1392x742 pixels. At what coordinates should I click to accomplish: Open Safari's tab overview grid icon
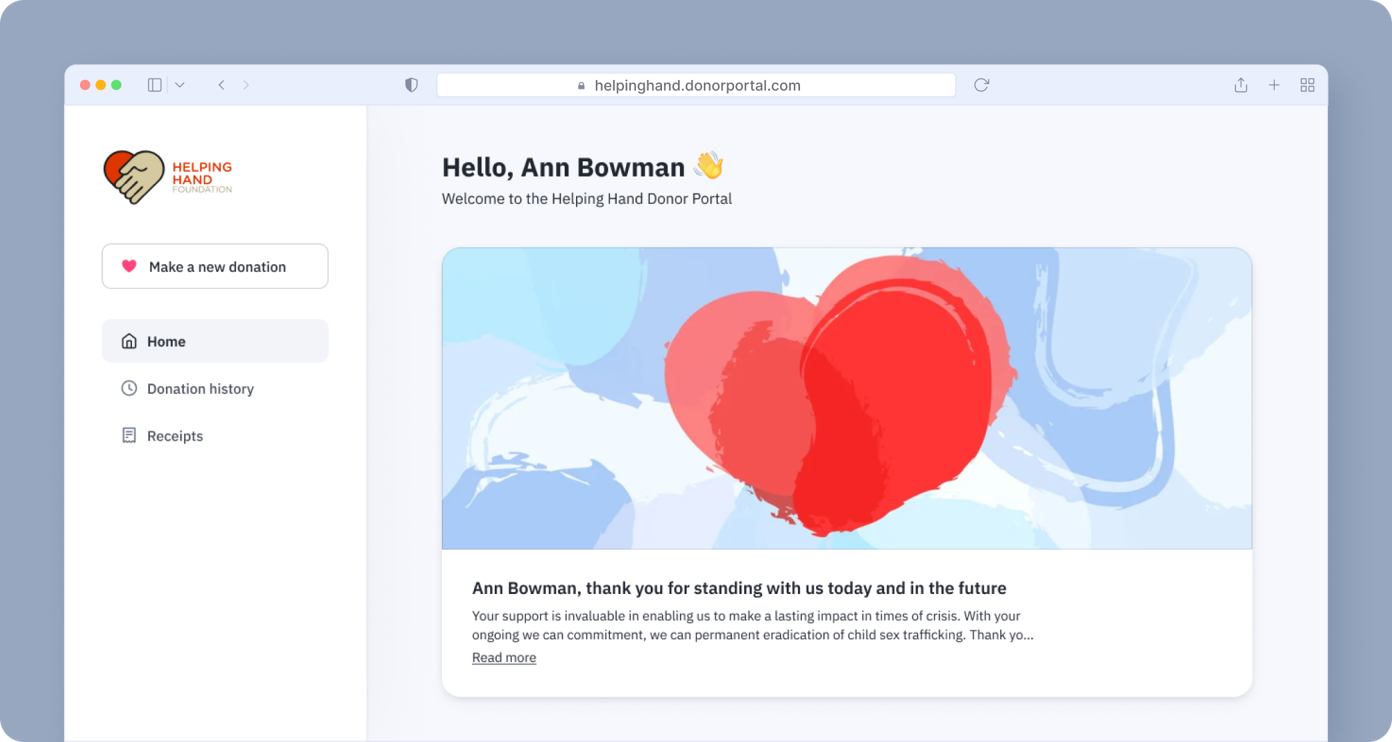(x=1307, y=85)
